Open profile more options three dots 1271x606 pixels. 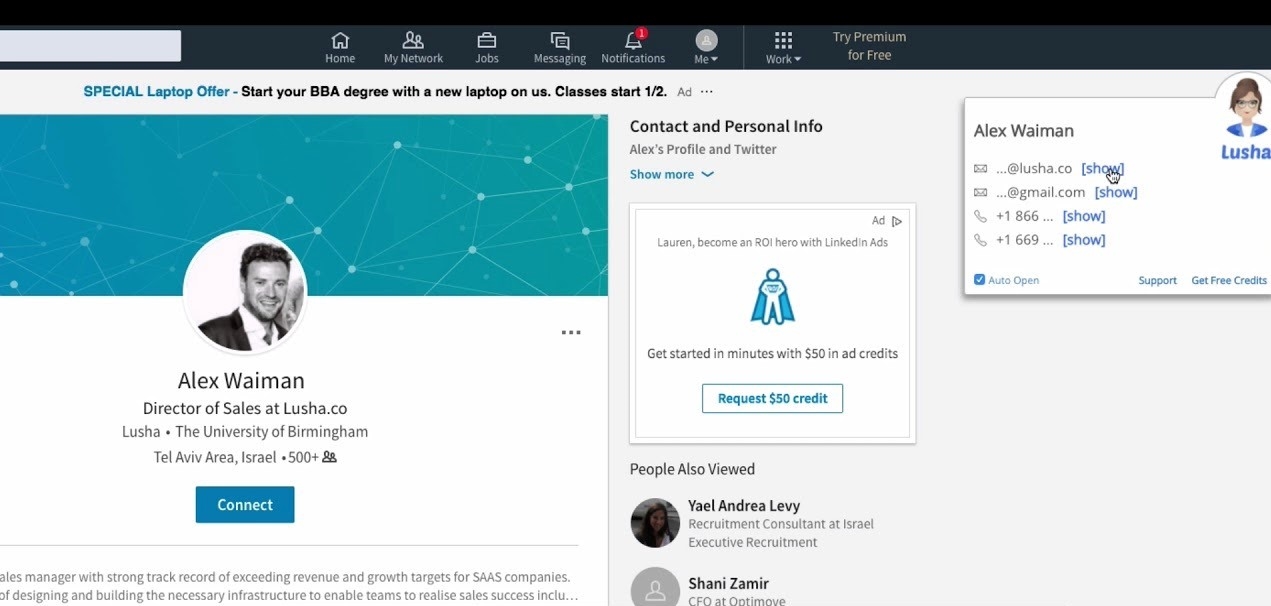pyautogui.click(x=571, y=333)
